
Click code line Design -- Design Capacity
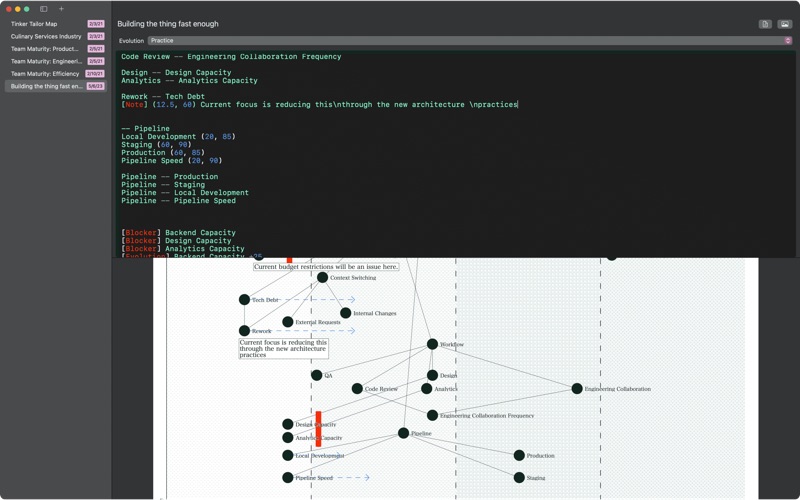(x=176, y=72)
